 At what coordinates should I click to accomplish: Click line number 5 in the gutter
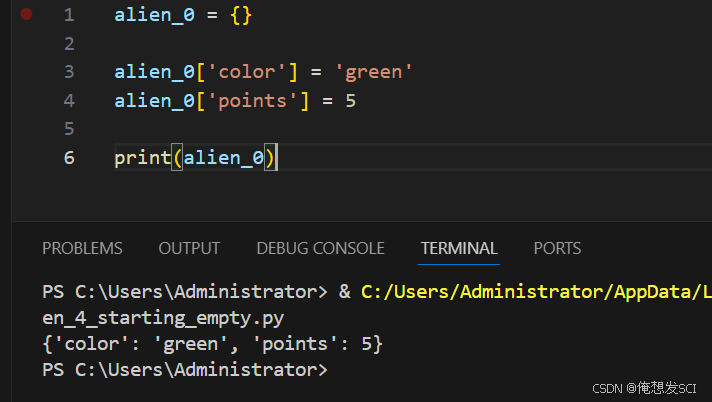coord(69,129)
